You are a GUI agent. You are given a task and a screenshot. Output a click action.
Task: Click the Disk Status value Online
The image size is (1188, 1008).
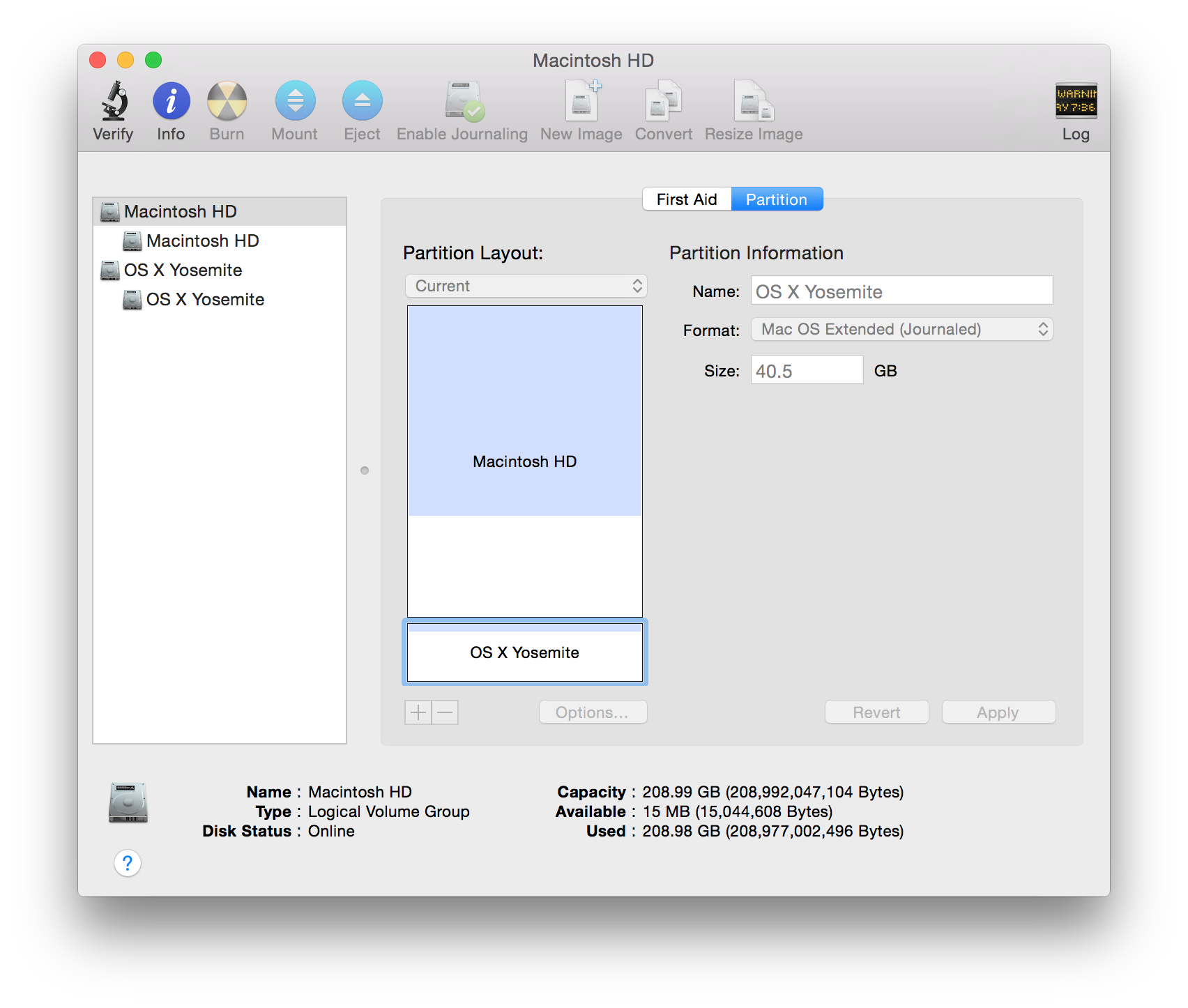331,831
